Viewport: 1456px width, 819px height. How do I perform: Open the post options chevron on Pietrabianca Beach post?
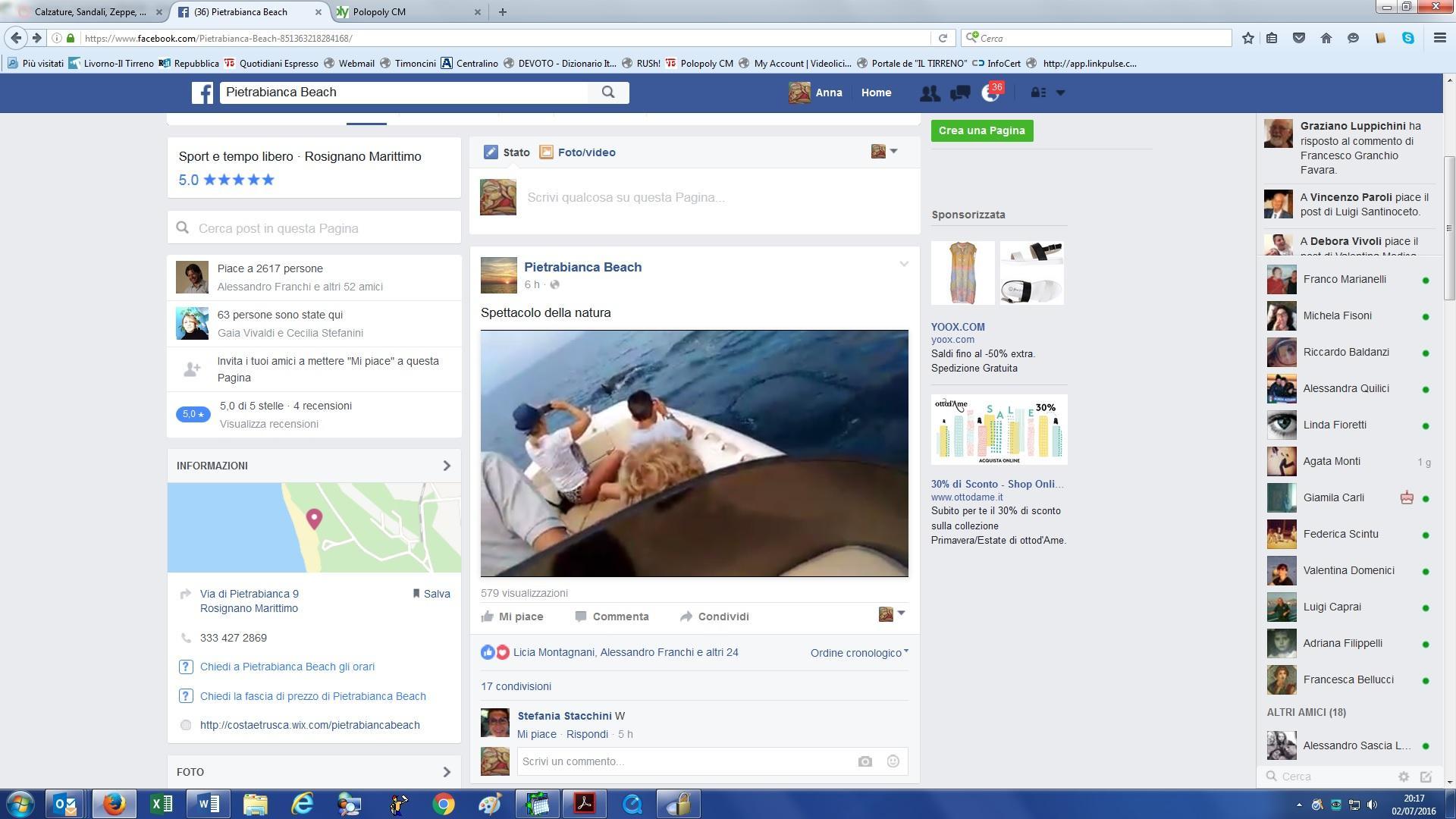pyautogui.click(x=904, y=264)
